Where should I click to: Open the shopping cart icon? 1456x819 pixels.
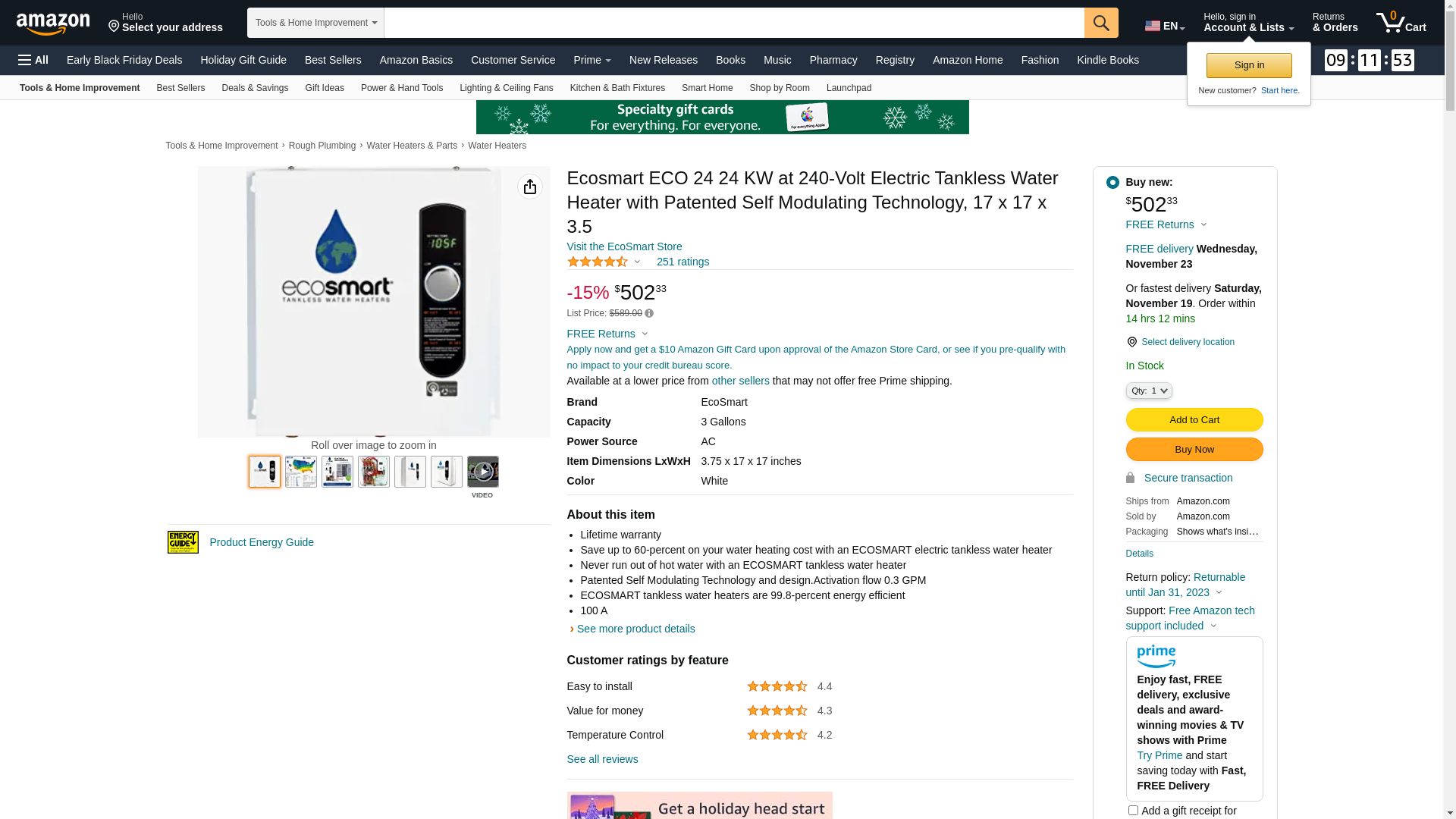coord(1401,23)
